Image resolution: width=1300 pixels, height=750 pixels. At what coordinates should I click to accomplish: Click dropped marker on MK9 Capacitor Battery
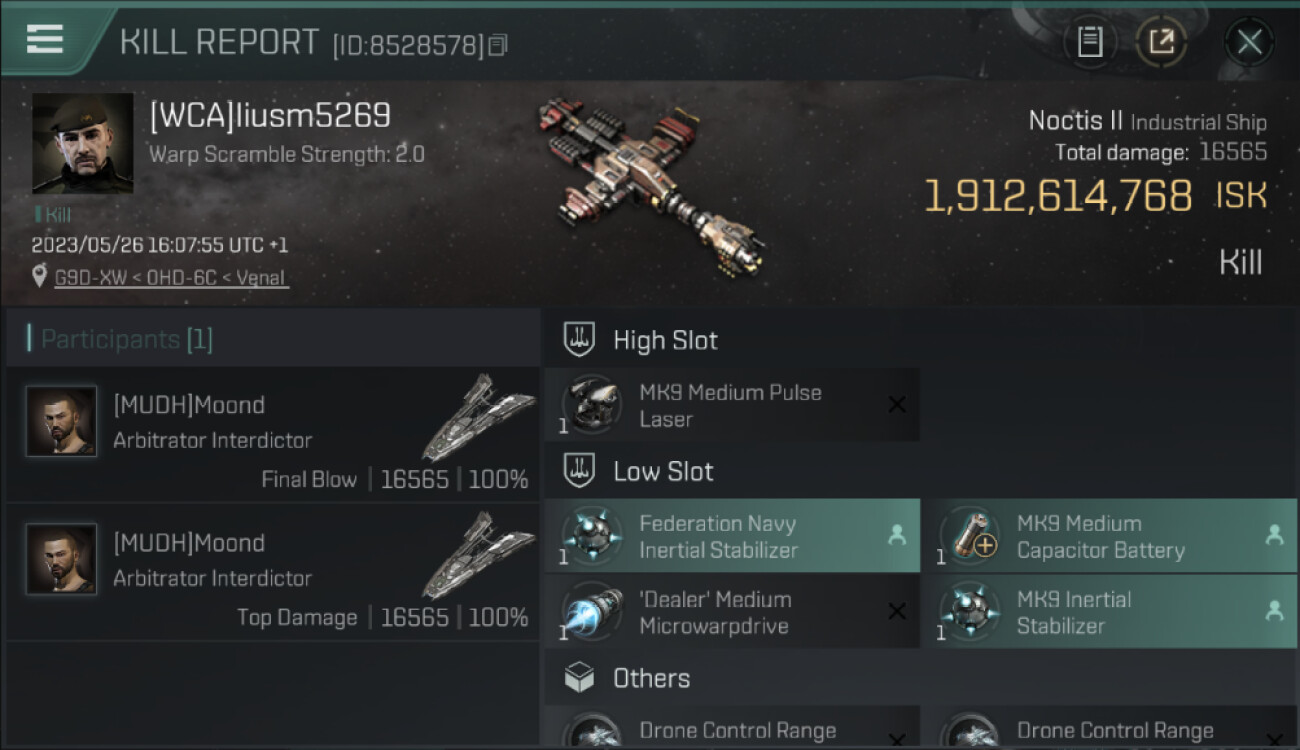coord(1274,536)
